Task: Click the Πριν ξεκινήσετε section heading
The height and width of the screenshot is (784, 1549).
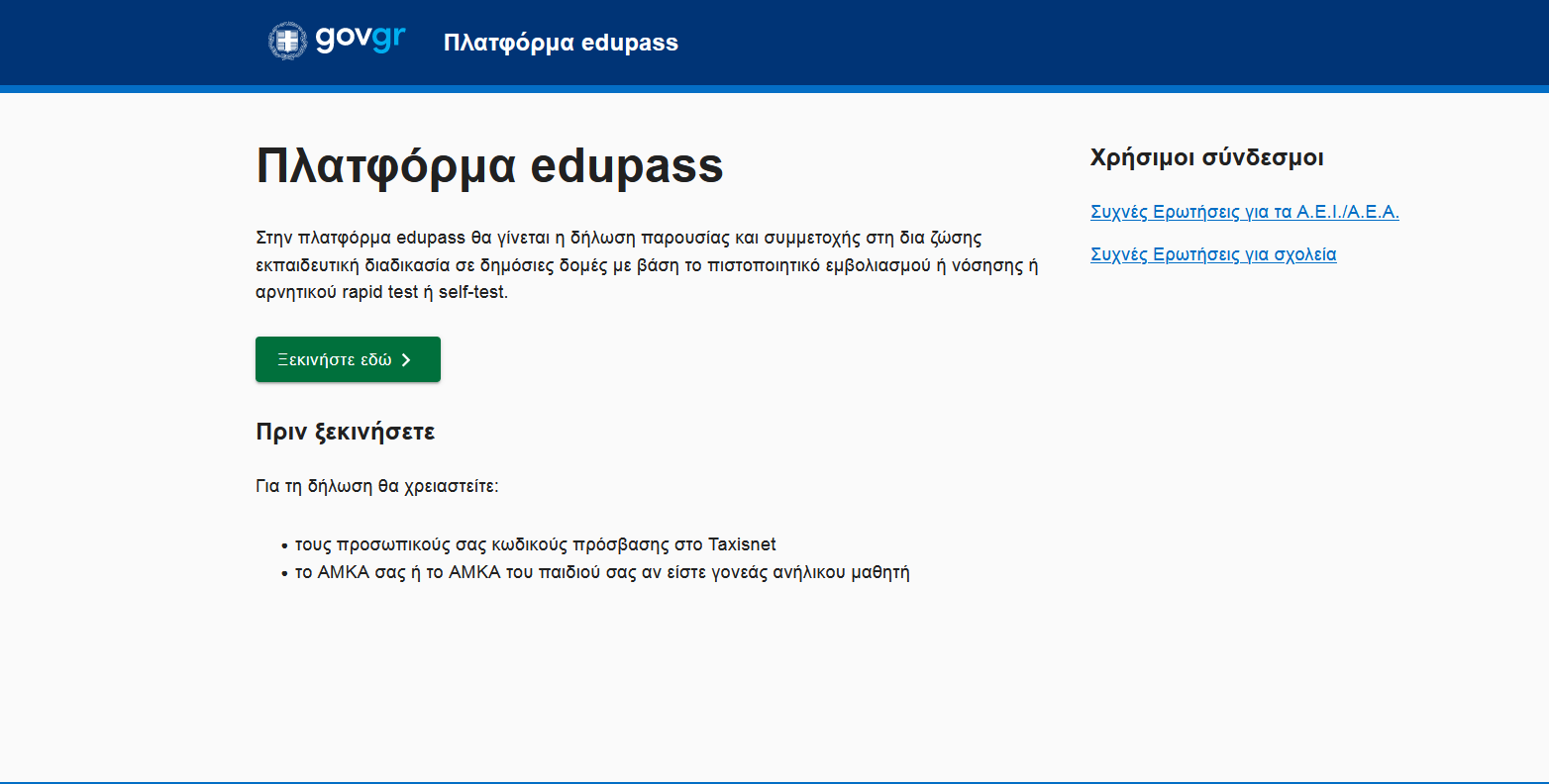Action: click(x=345, y=432)
